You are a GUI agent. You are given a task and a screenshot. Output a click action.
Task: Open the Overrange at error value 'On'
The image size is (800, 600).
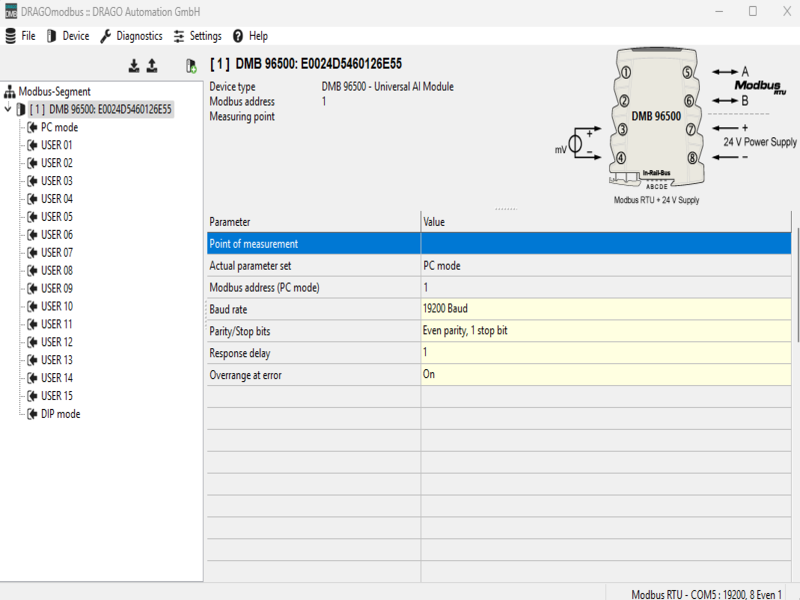point(606,375)
